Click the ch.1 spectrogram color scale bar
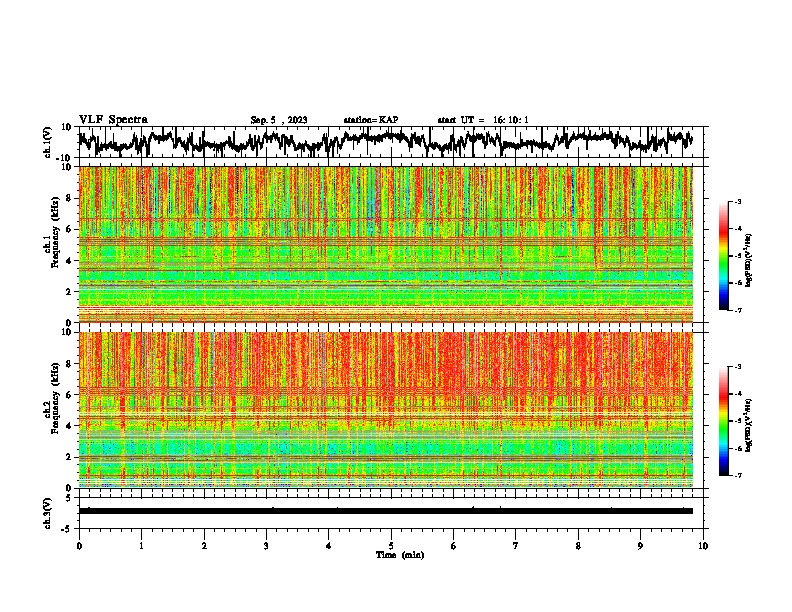This screenshot has width=792, height=612. tap(723, 256)
